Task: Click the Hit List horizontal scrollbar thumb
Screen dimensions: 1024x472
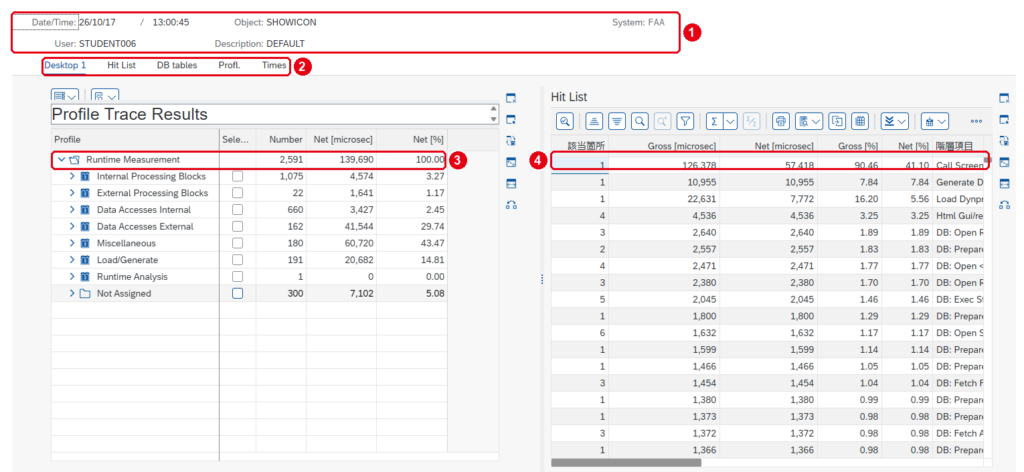Action: point(626,462)
